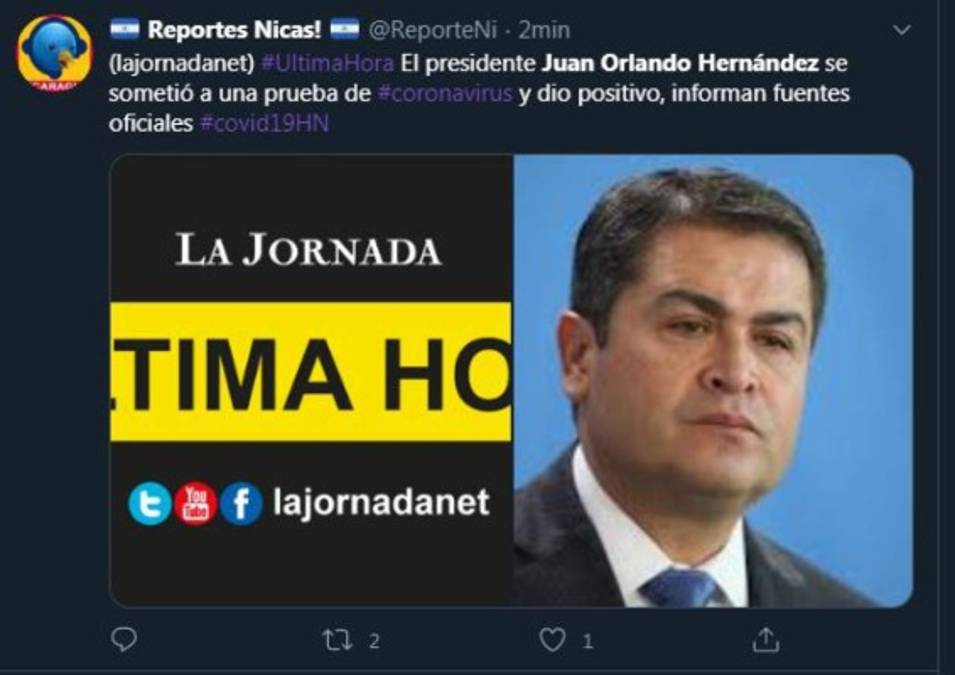955x675 pixels.
Task: Open the Reportes Nicas! display name
Action: [x=234, y=30]
